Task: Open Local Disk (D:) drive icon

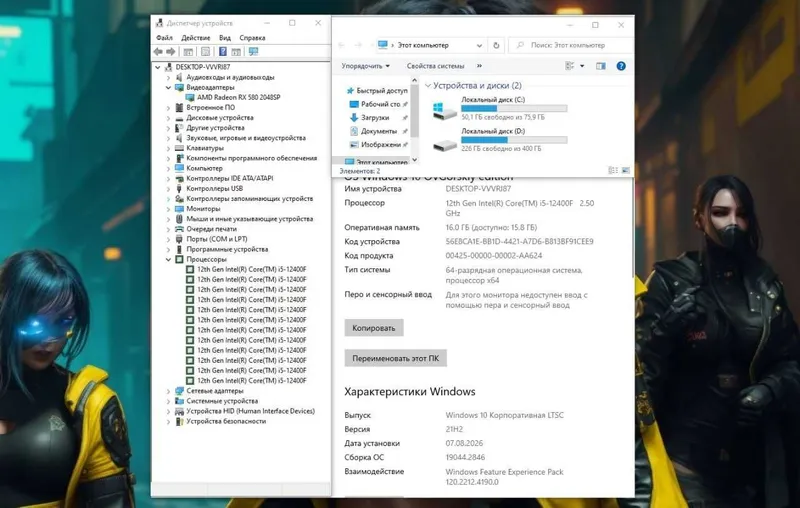Action: (x=444, y=145)
